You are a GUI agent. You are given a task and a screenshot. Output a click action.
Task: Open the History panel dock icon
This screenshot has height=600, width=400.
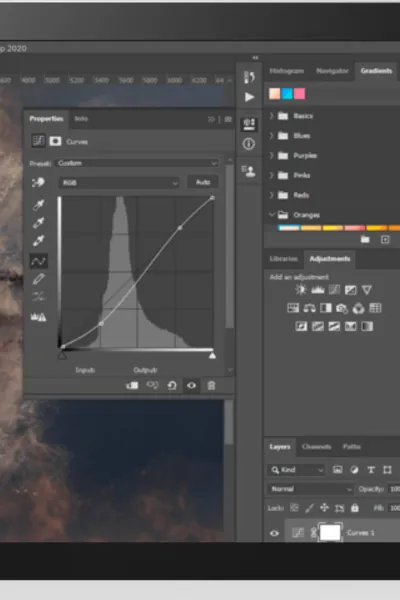(x=249, y=77)
